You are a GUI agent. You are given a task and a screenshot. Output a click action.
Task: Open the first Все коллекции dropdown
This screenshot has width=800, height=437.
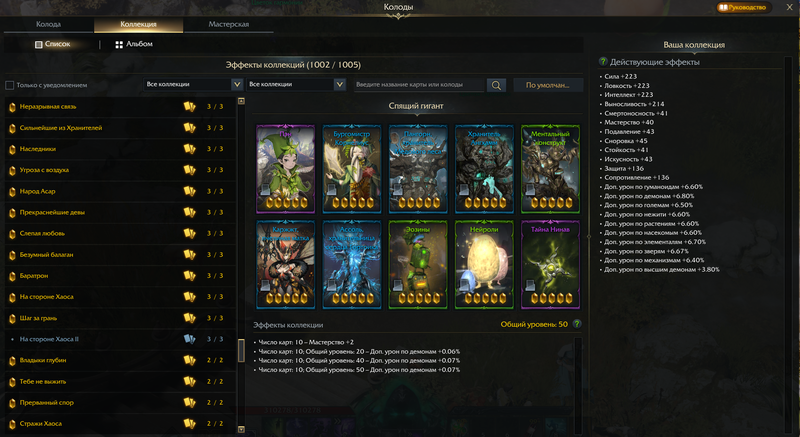click(191, 85)
